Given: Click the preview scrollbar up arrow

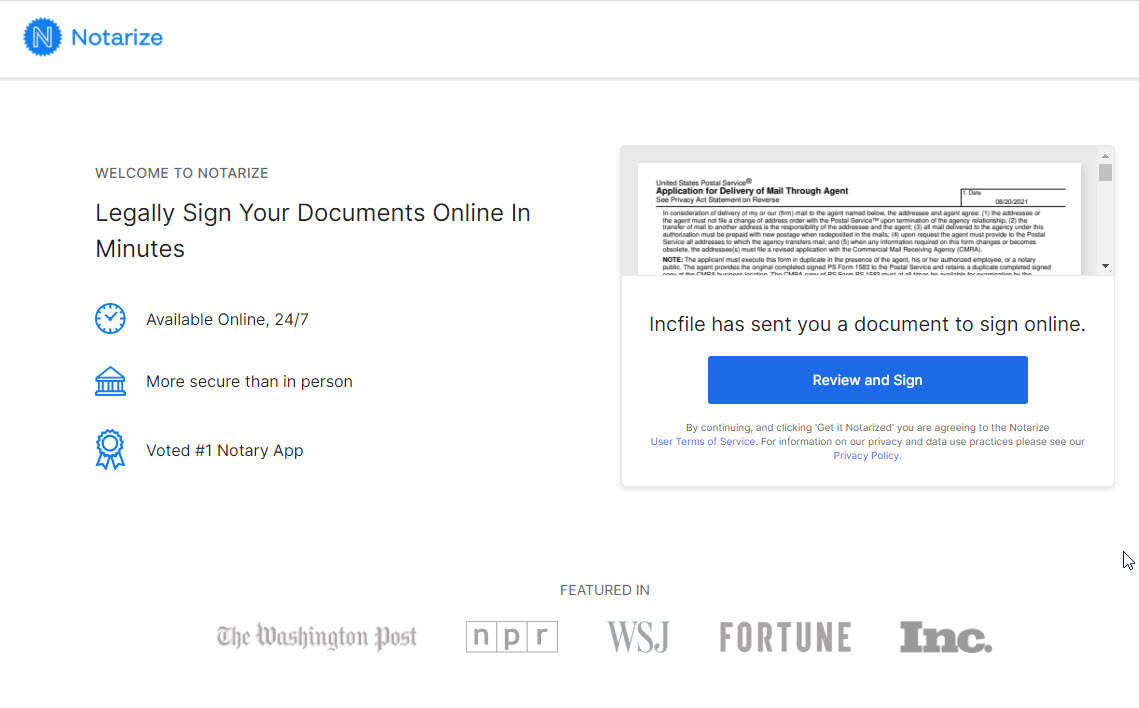Looking at the screenshot, I should pos(1105,157).
